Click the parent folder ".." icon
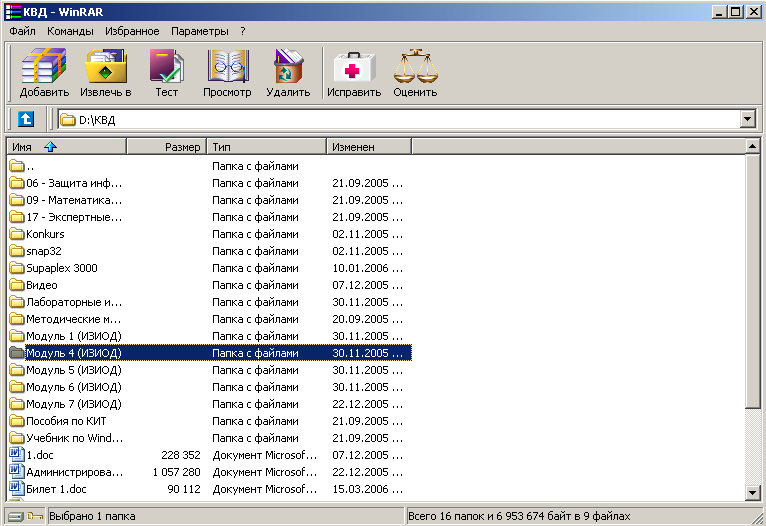 tap(17, 166)
